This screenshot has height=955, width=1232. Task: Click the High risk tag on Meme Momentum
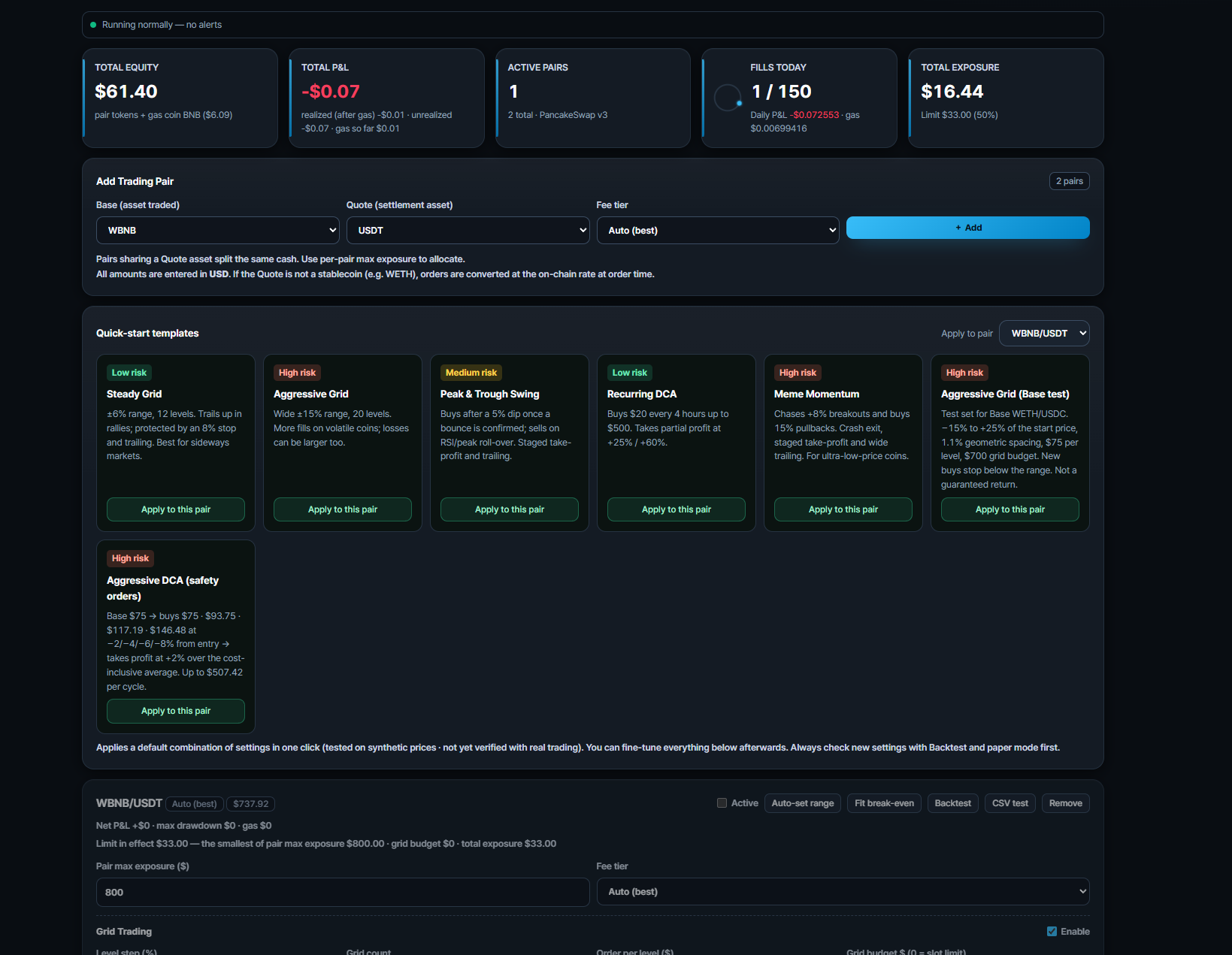point(798,373)
